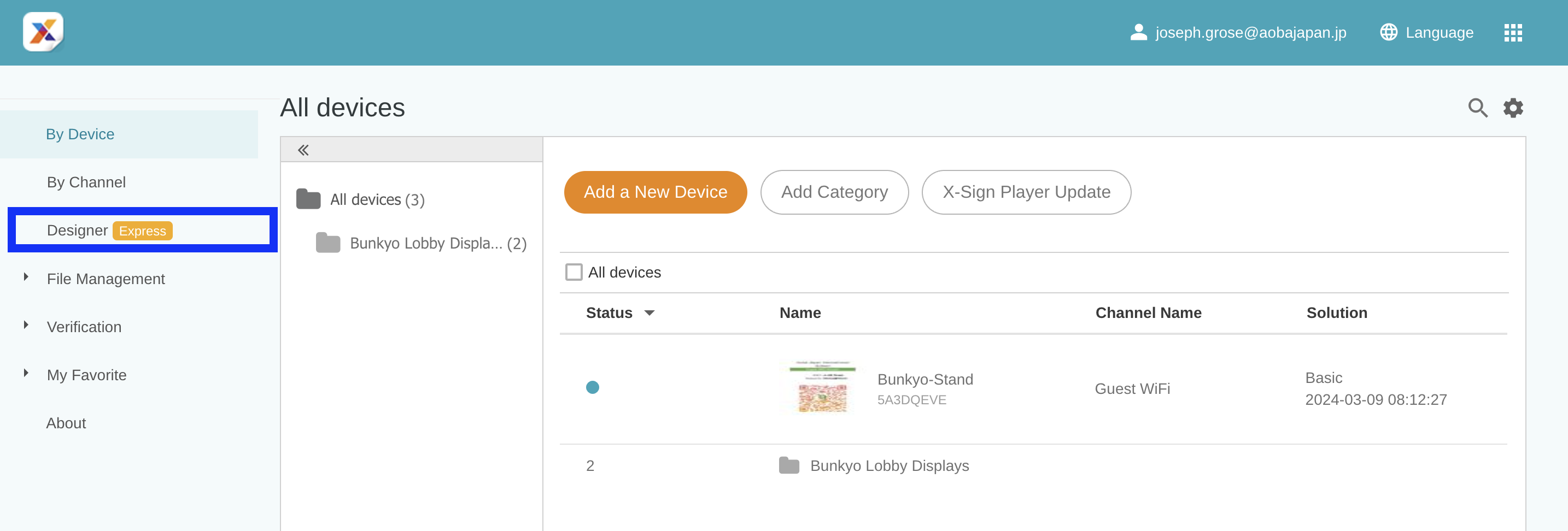The height and width of the screenshot is (531, 1568).
Task: Tick the All devices checkbox
Action: [574, 272]
